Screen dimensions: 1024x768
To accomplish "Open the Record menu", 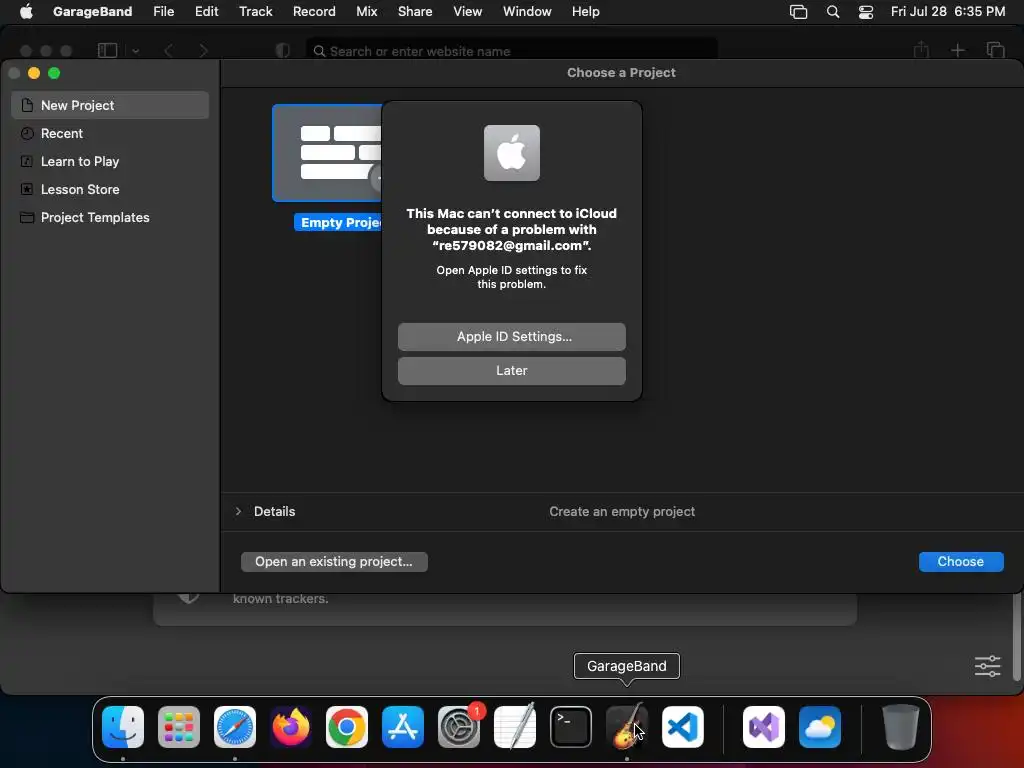I will pos(314,12).
